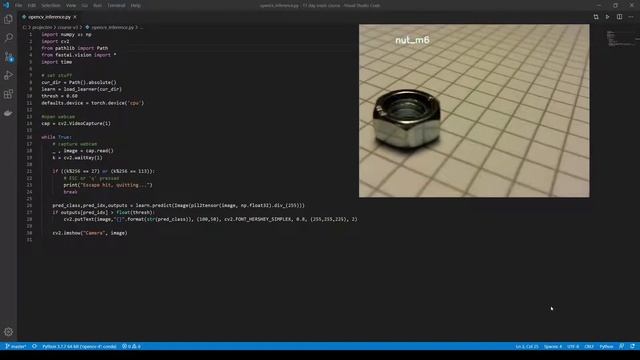640x360 pixels.
Task: Open the Run menu
Action: tap(98, 5)
